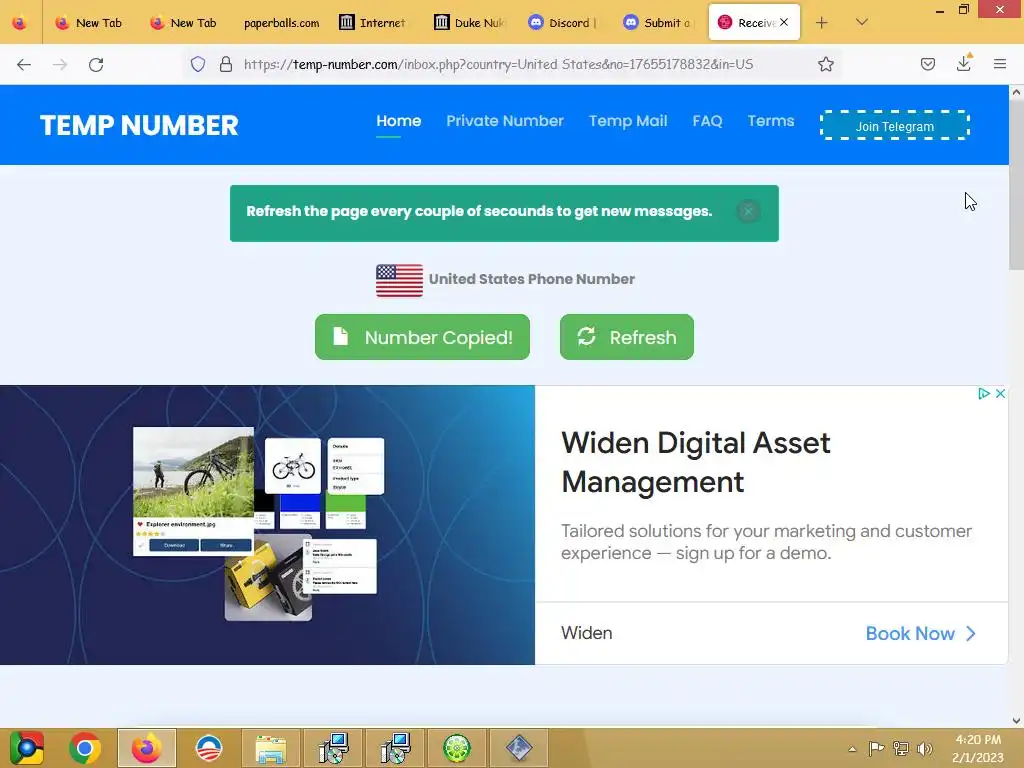This screenshot has width=1024, height=768.
Task: Close the Widen advertisement
Action: (1000, 393)
